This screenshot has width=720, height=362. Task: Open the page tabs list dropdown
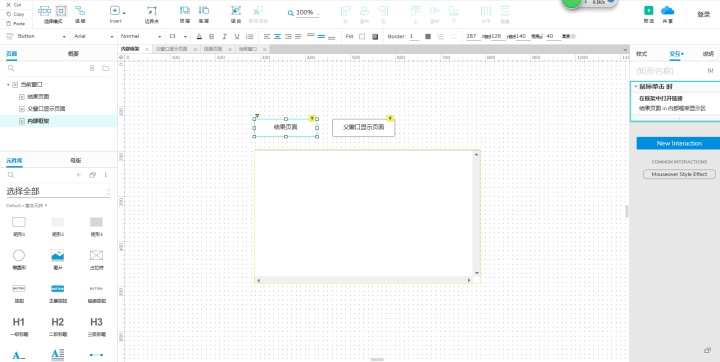(624, 50)
